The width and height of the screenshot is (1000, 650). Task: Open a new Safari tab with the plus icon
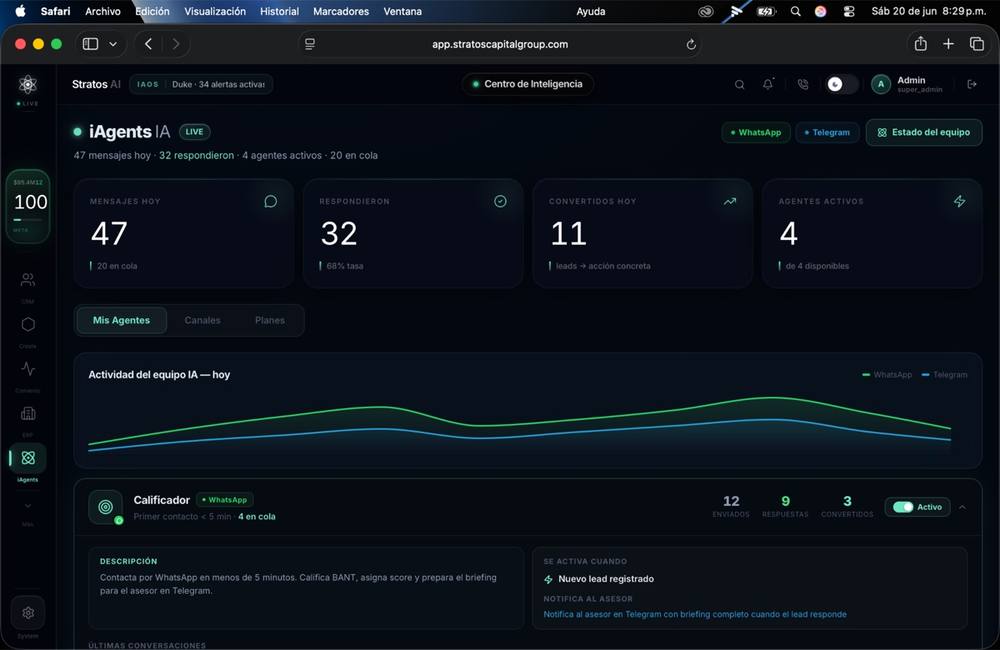pyautogui.click(x=948, y=44)
